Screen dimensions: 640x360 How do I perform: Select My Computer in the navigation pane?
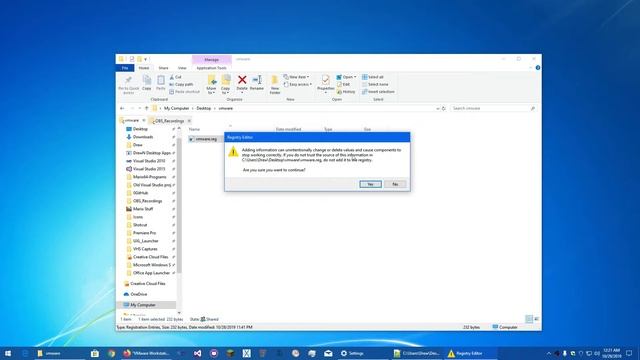tap(143, 305)
